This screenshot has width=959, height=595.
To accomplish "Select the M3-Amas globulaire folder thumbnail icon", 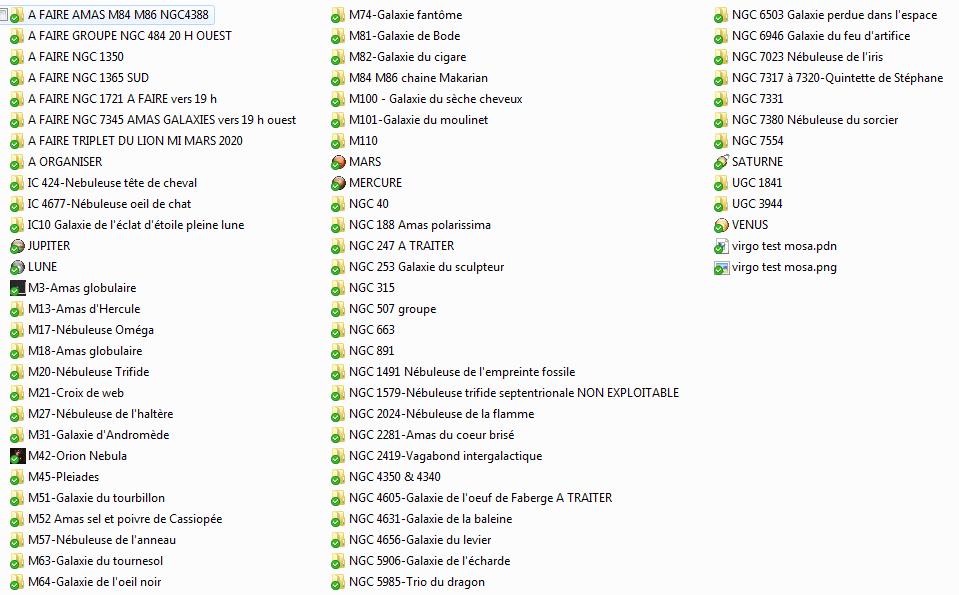I will coord(17,288).
